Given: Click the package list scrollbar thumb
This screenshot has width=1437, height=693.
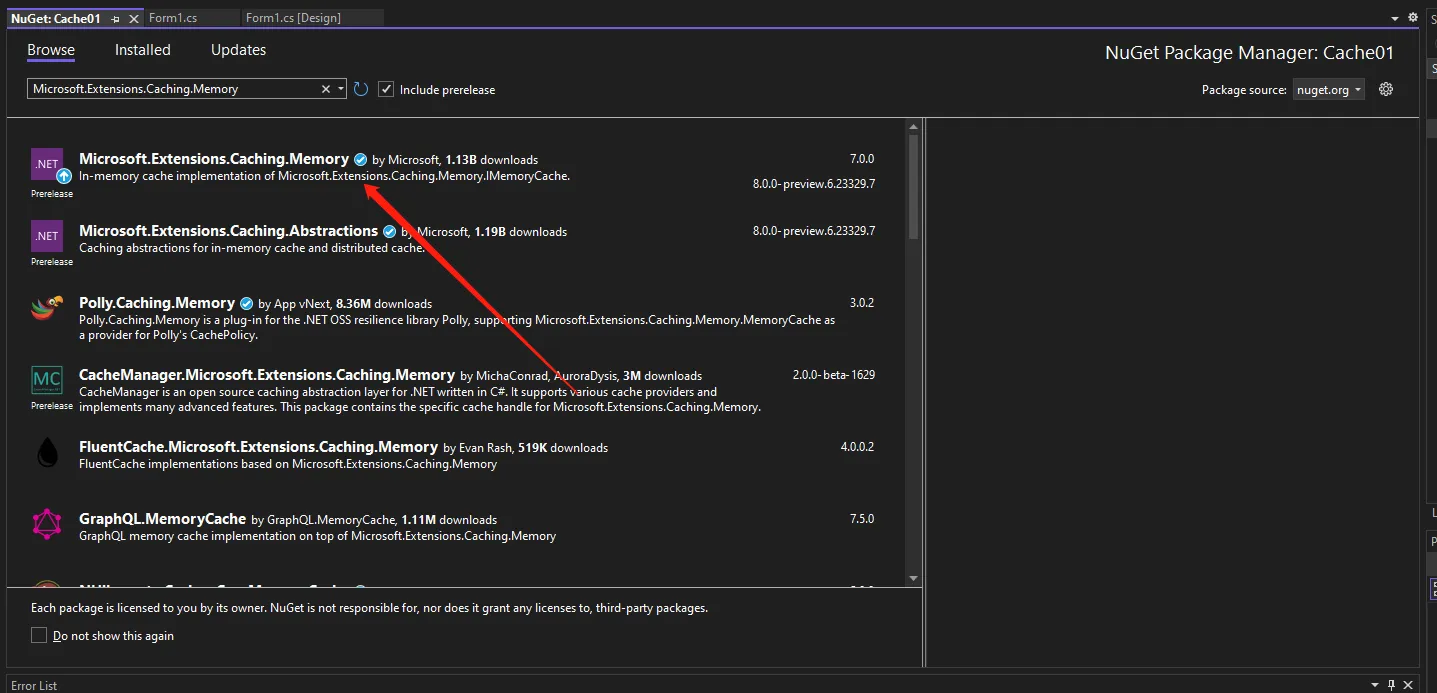Looking at the screenshot, I should pos(913,186).
